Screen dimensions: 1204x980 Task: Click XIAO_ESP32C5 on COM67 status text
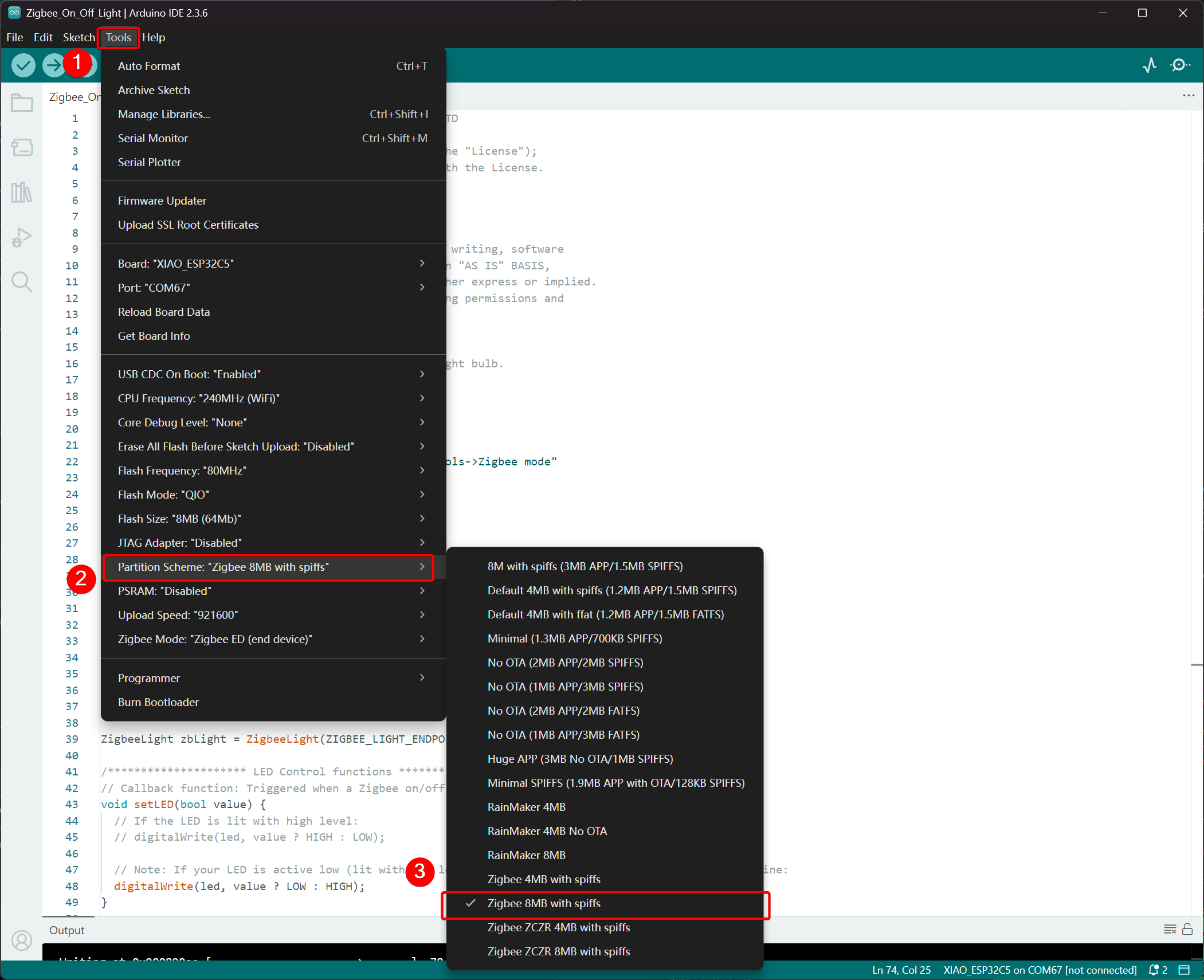coord(1040,970)
